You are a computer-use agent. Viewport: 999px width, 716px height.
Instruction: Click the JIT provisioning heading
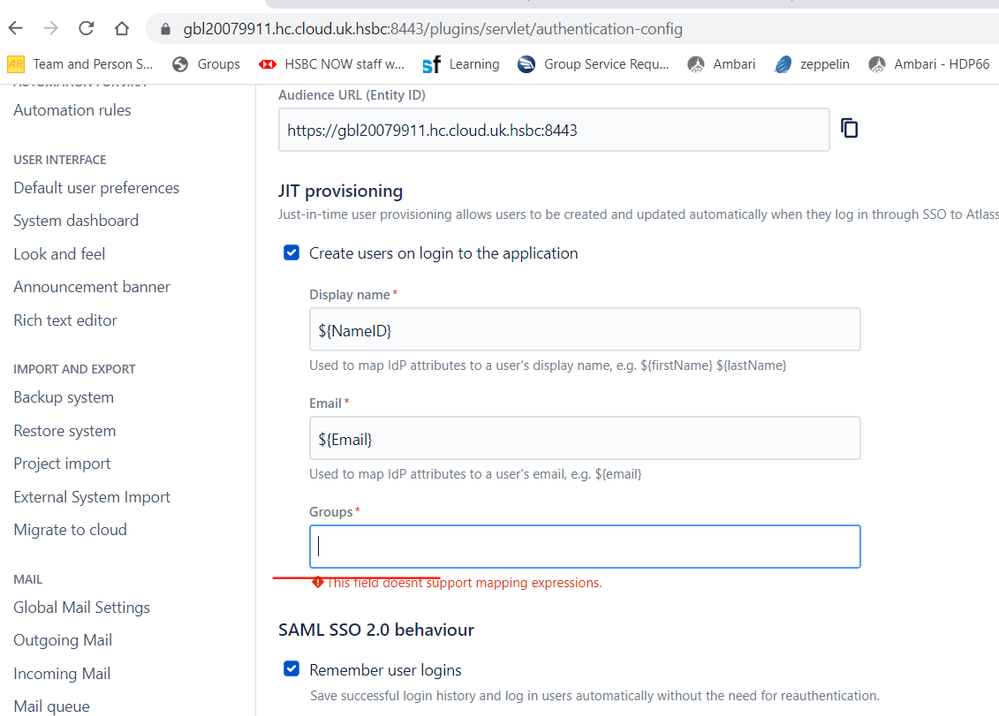(340, 191)
